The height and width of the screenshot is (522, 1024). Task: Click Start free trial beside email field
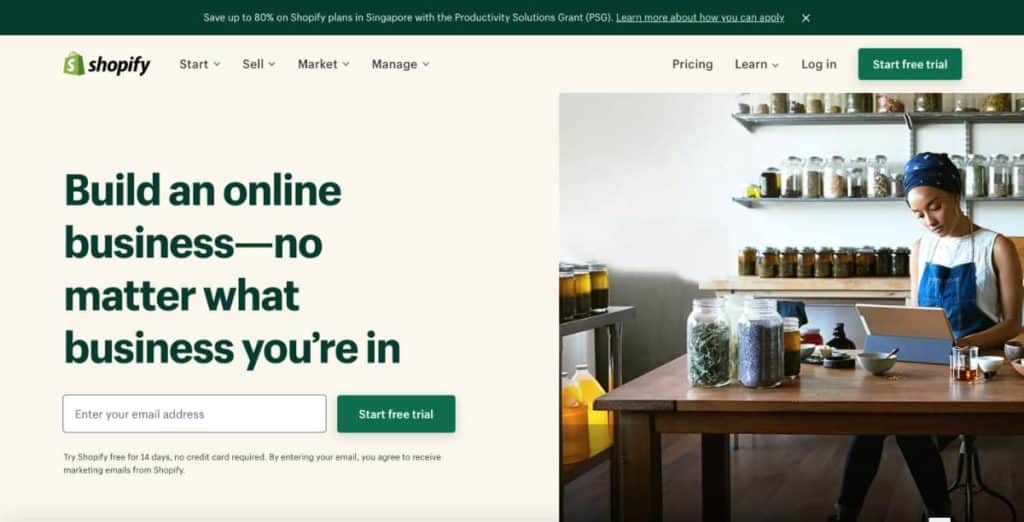[396, 414]
